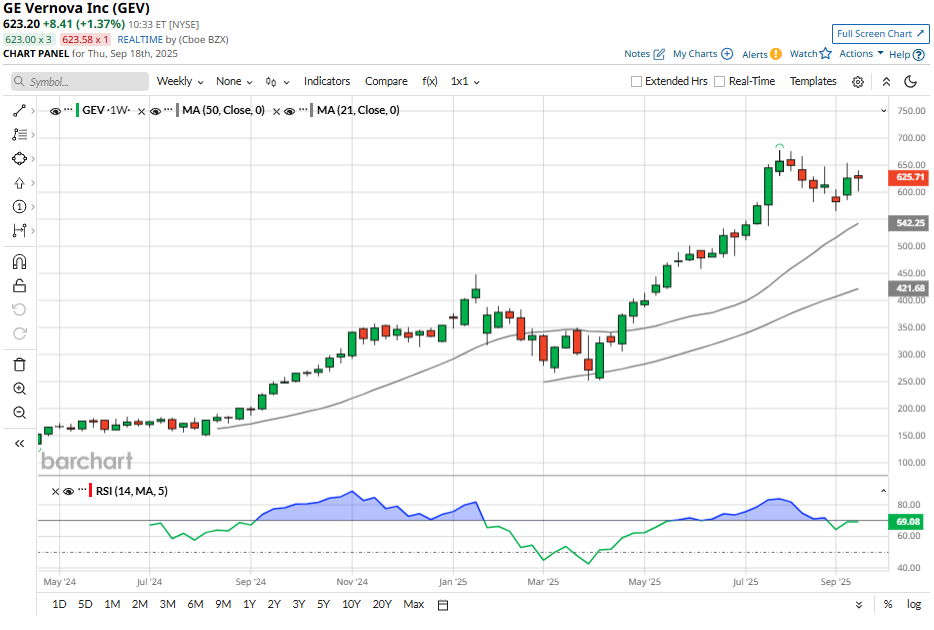
Task: Click the Symbol search field
Action: coord(80,82)
